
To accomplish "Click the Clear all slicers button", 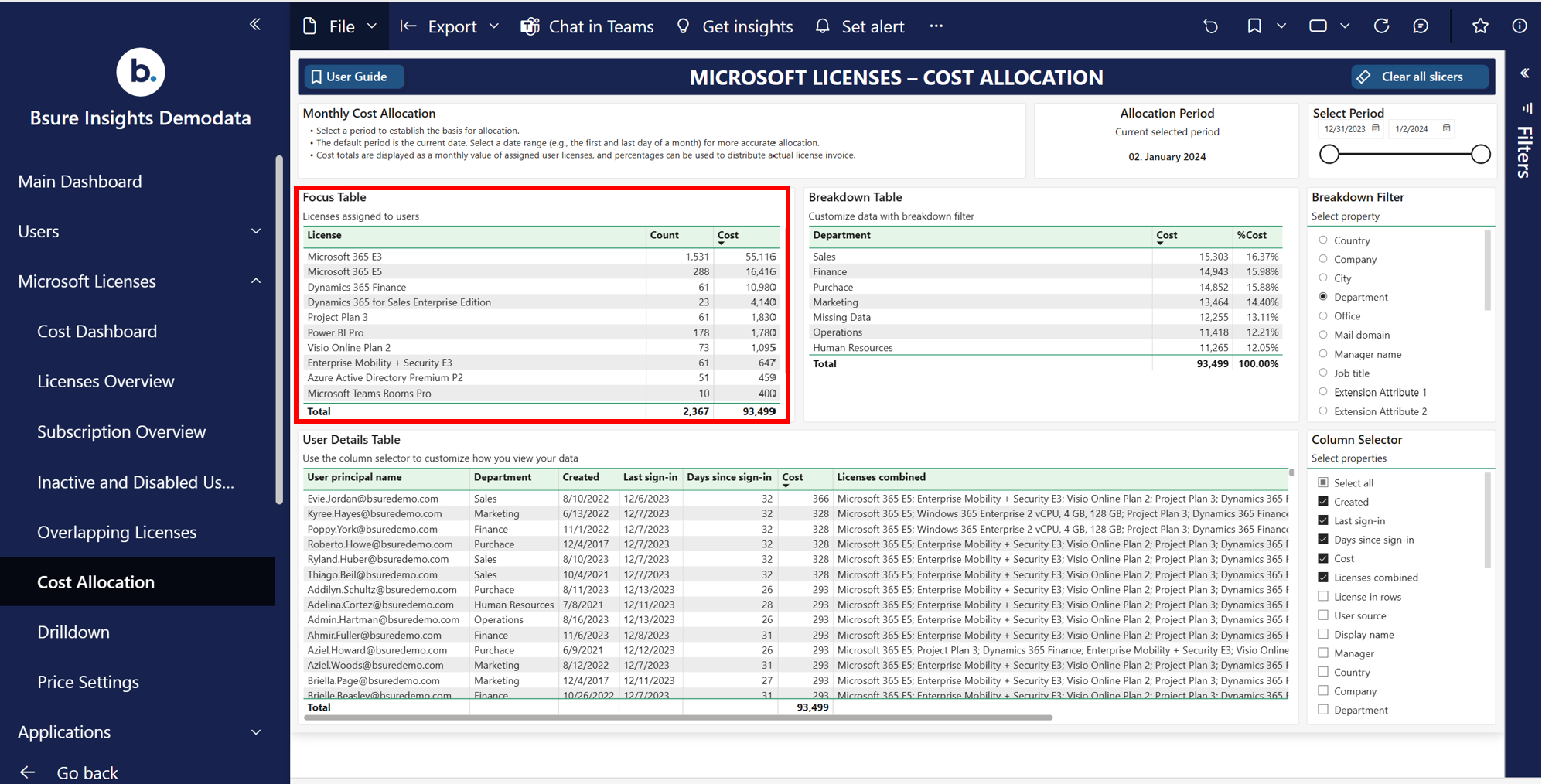I will pos(1420,77).
